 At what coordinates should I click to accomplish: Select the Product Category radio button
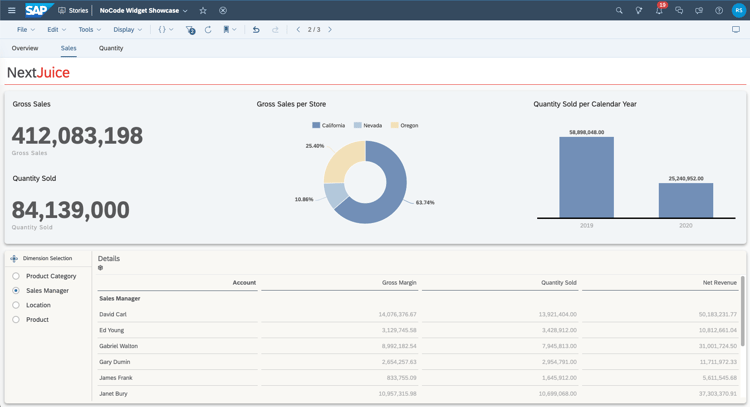[x=16, y=276]
